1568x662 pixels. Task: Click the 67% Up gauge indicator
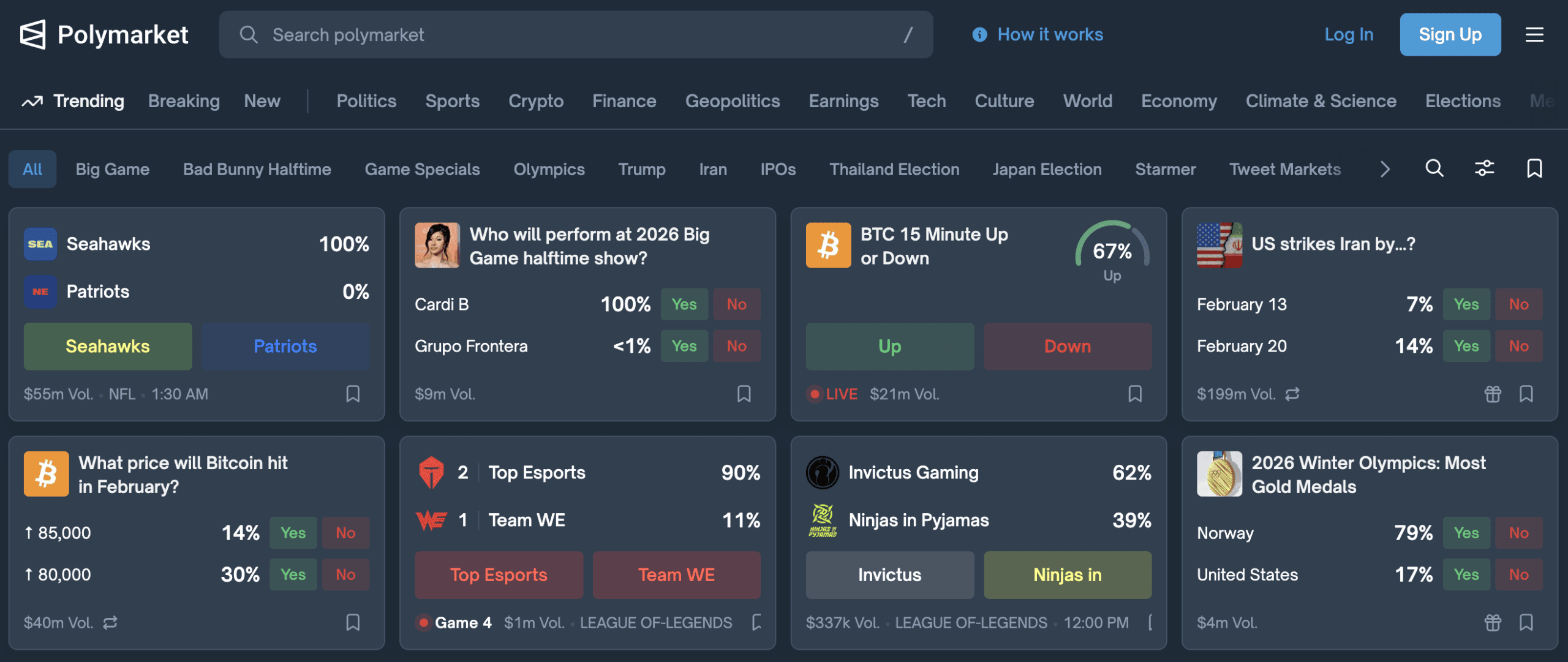tap(1112, 251)
